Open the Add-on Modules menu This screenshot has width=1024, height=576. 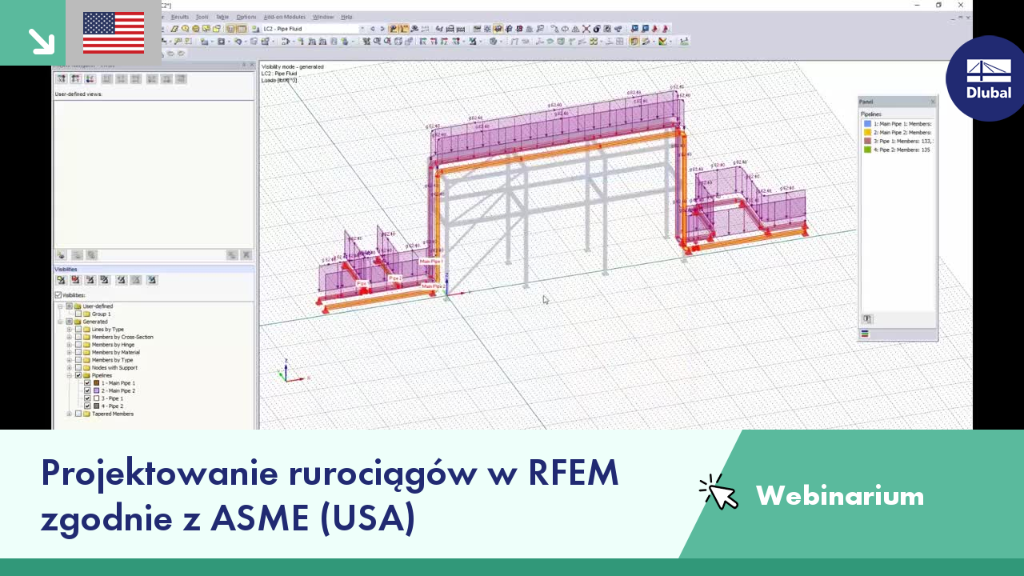click(284, 17)
